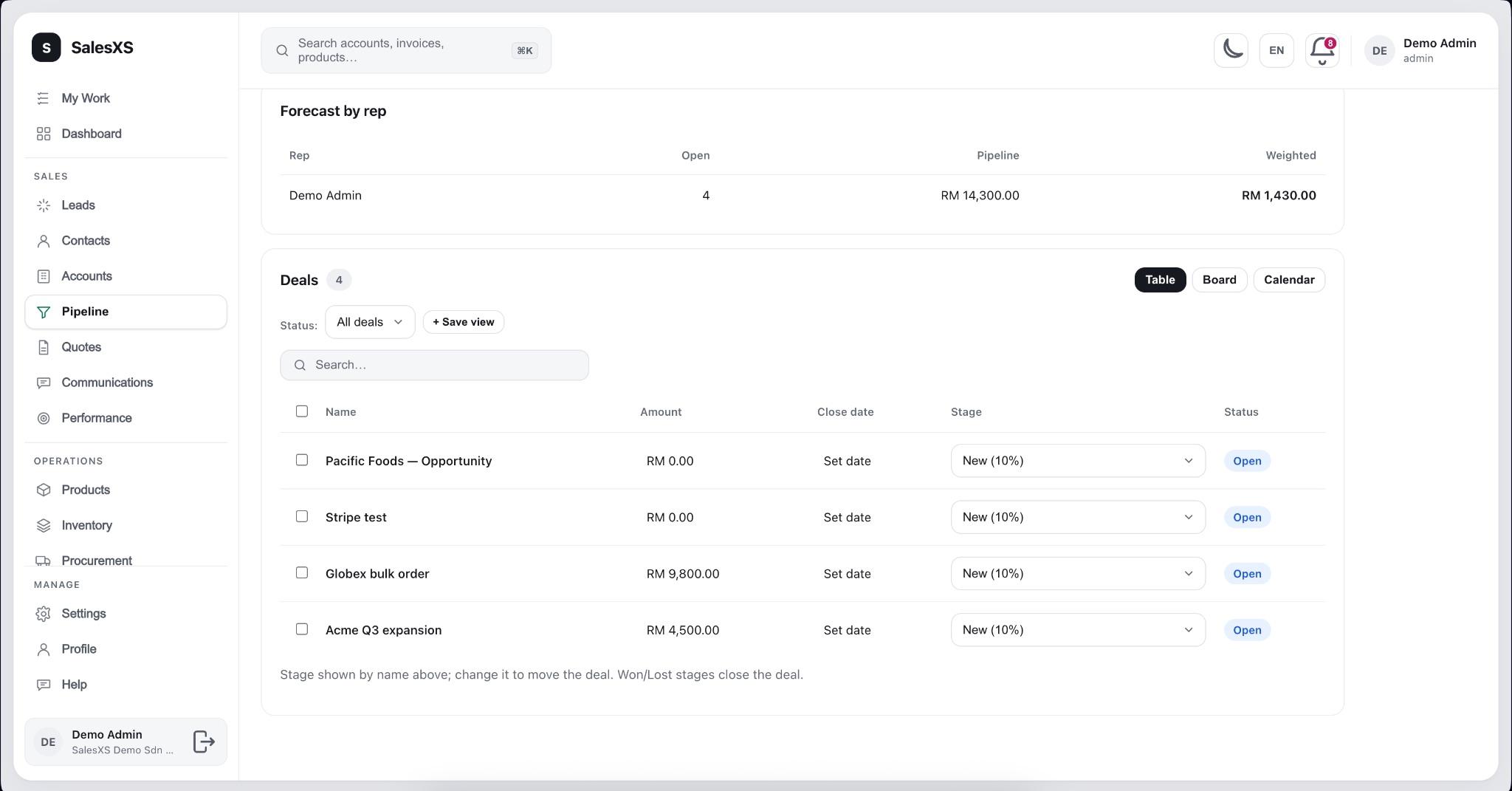Set the close date for Acme Q3 expansion

click(x=847, y=630)
